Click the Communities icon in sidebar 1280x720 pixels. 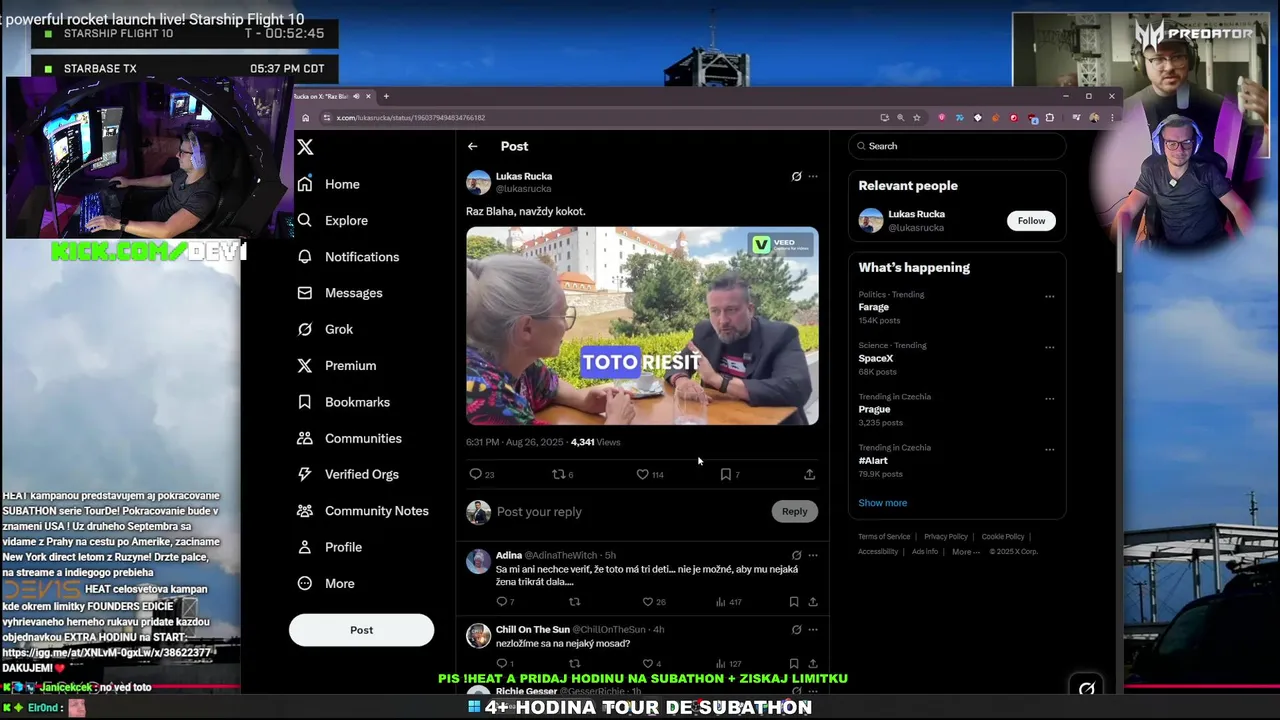tap(305, 438)
